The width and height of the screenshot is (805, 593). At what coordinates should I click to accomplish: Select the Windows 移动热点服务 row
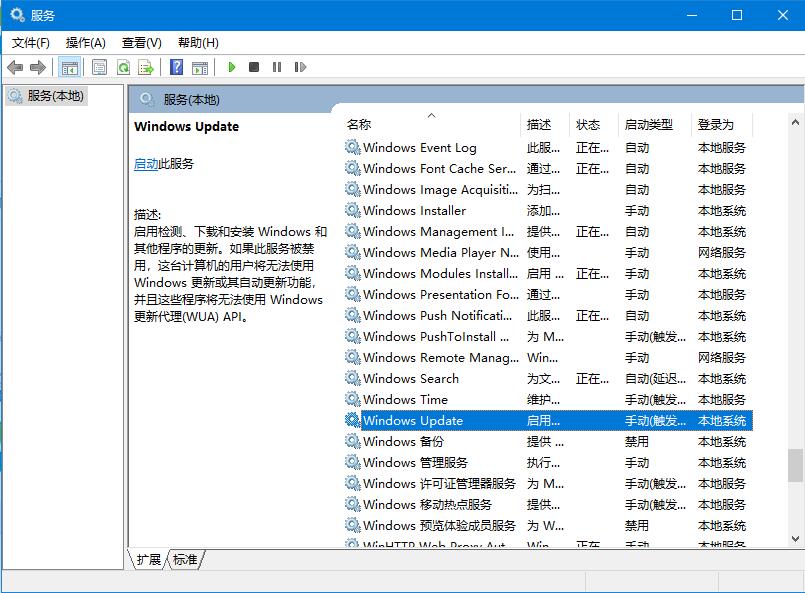pos(547,505)
